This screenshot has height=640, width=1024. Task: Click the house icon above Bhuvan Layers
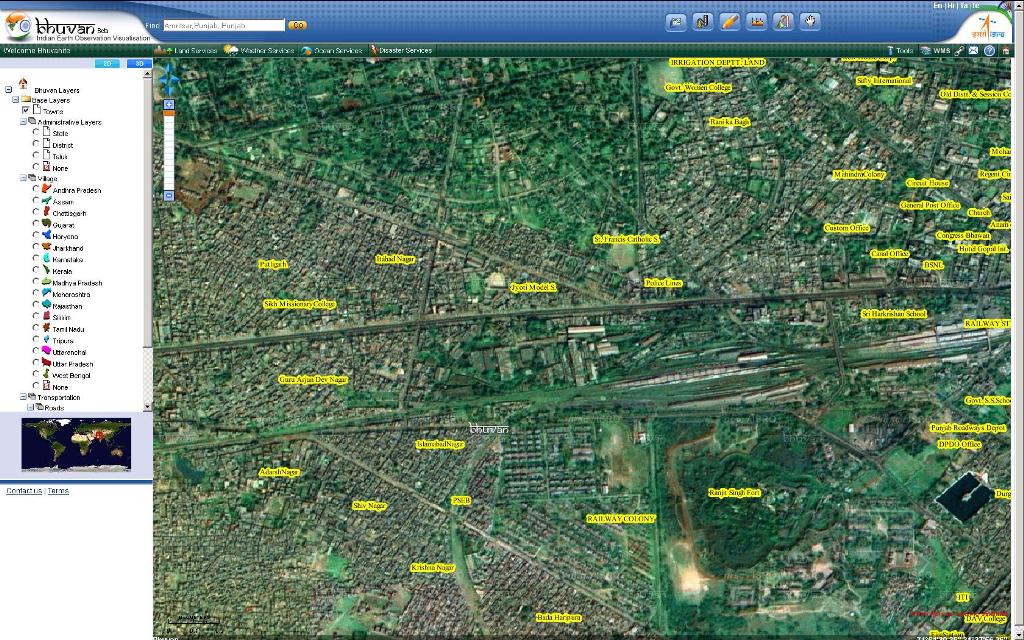pyautogui.click(x=23, y=83)
